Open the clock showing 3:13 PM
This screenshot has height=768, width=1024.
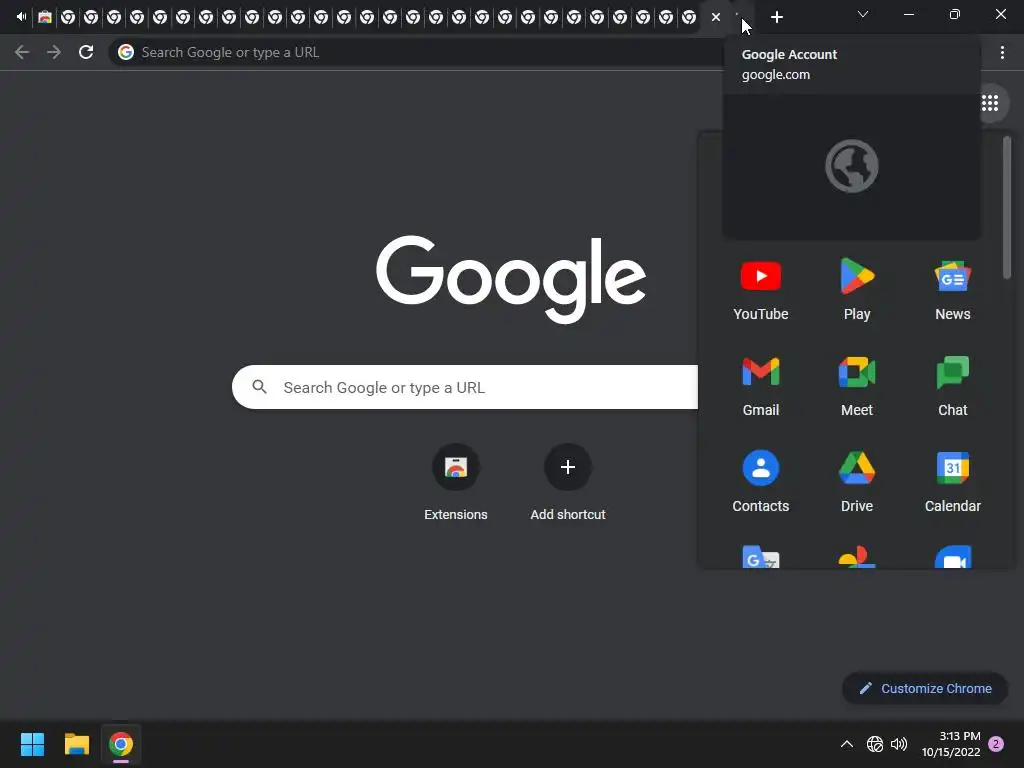click(951, 744)
